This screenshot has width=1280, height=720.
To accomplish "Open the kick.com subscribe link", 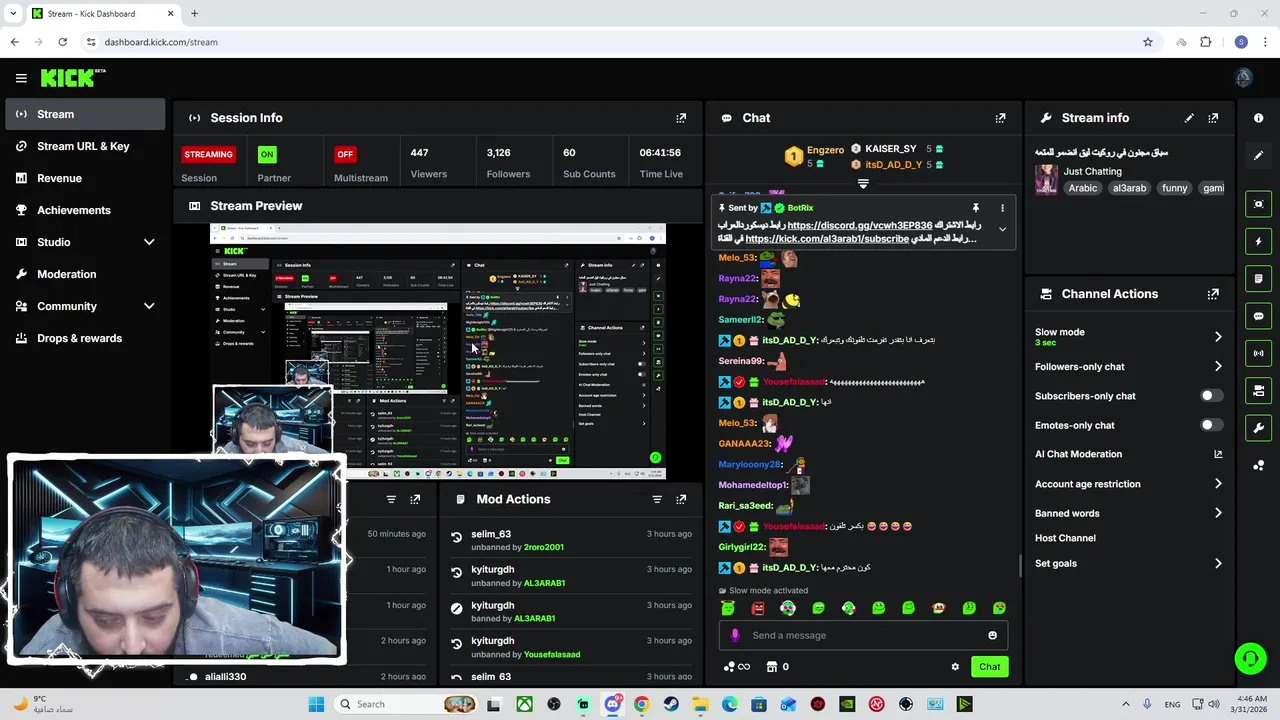I will [827, 239].
